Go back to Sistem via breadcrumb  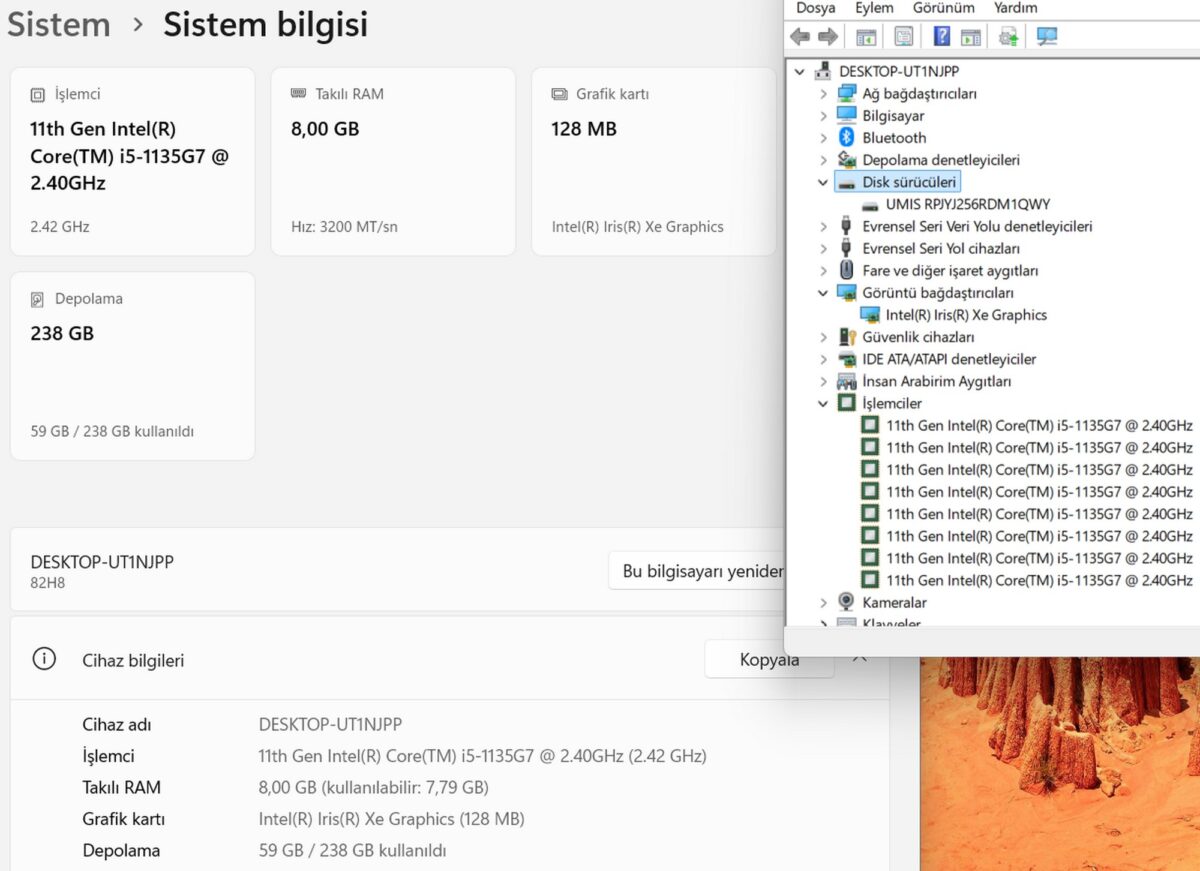(59, 24)
